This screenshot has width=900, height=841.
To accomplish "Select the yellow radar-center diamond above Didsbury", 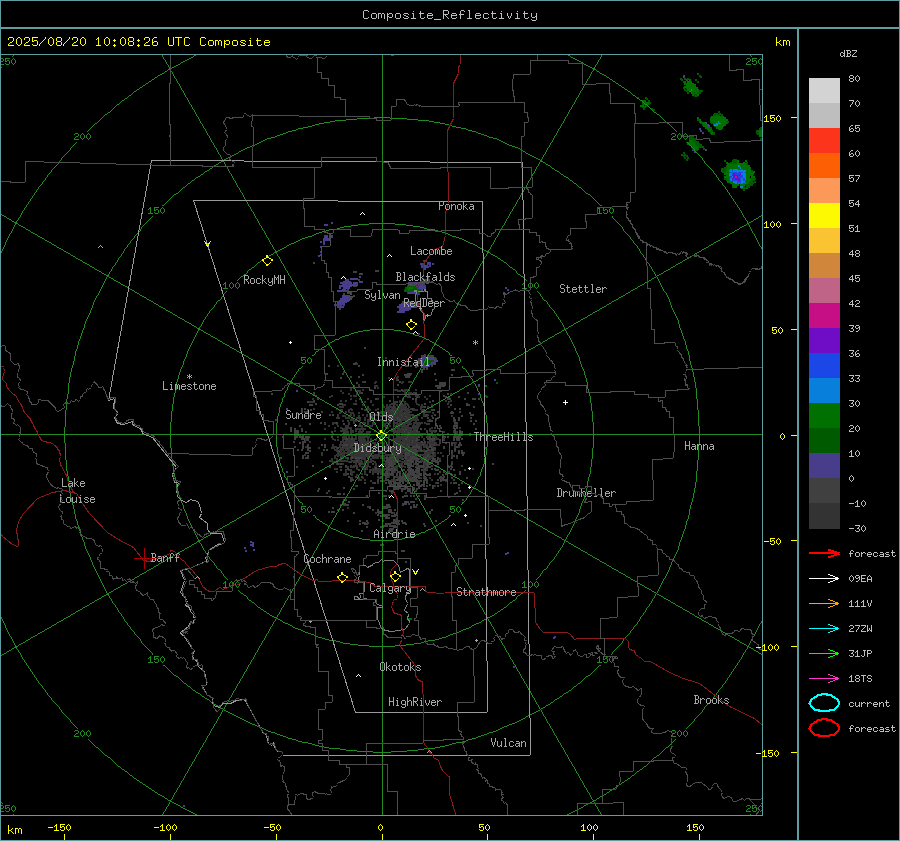I will pos(381,436).
